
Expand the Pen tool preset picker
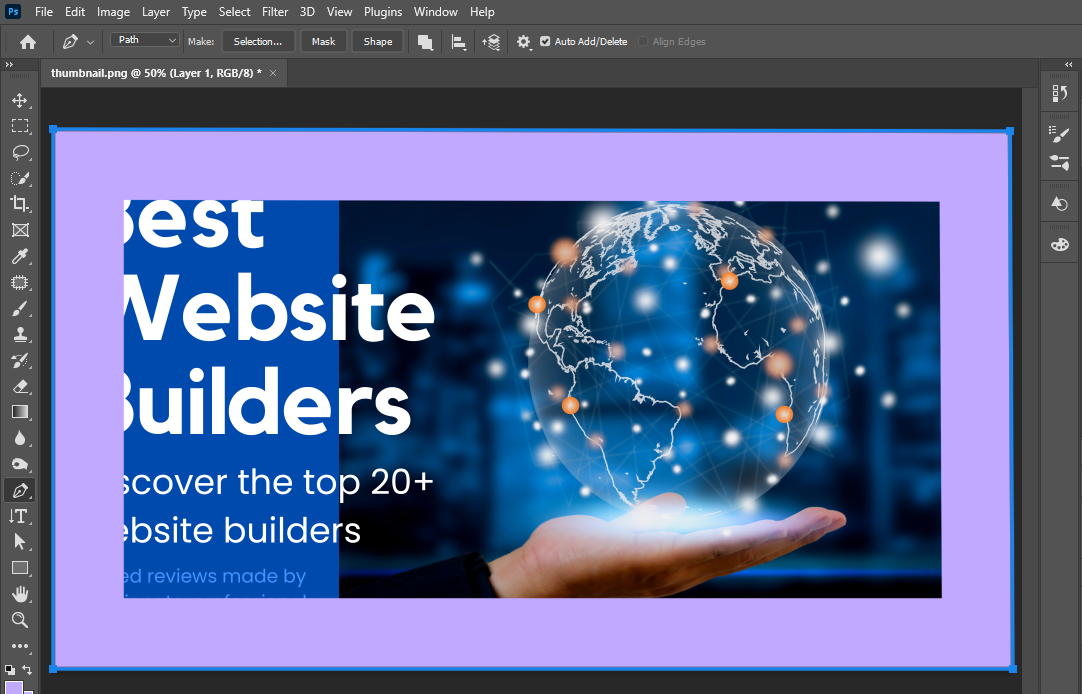point(91,42)
